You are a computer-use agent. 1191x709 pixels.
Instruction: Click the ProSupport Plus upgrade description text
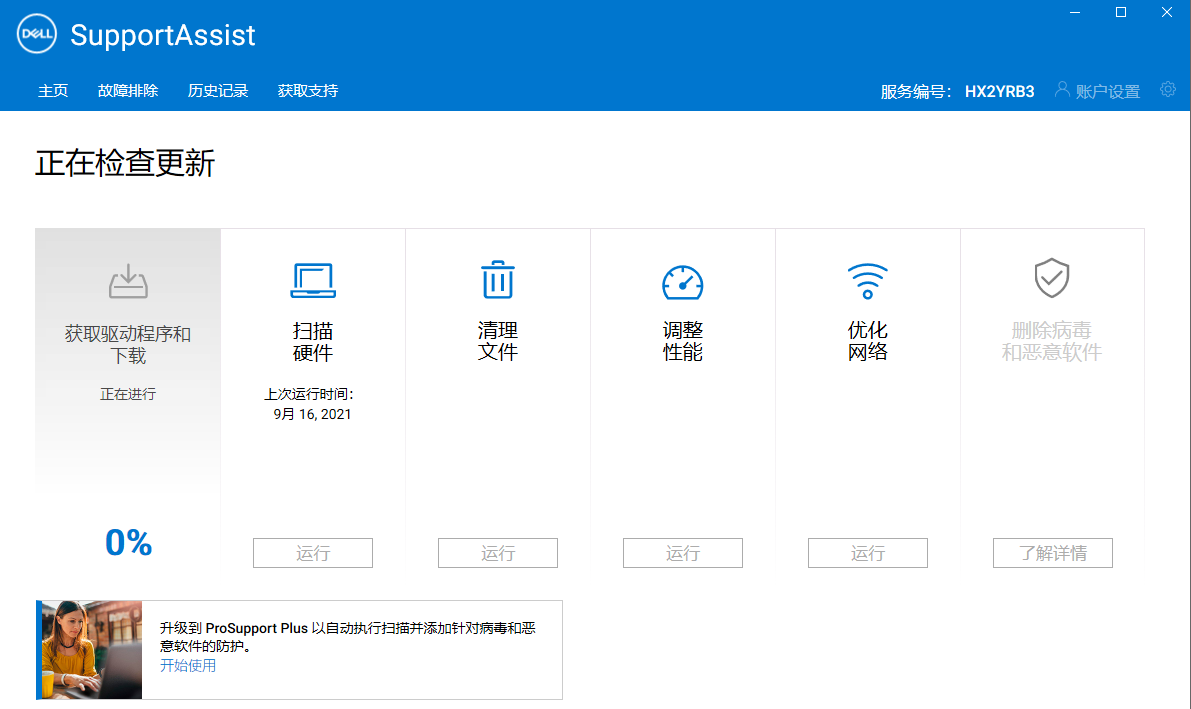pyautogui.click(x=348, y=637)
